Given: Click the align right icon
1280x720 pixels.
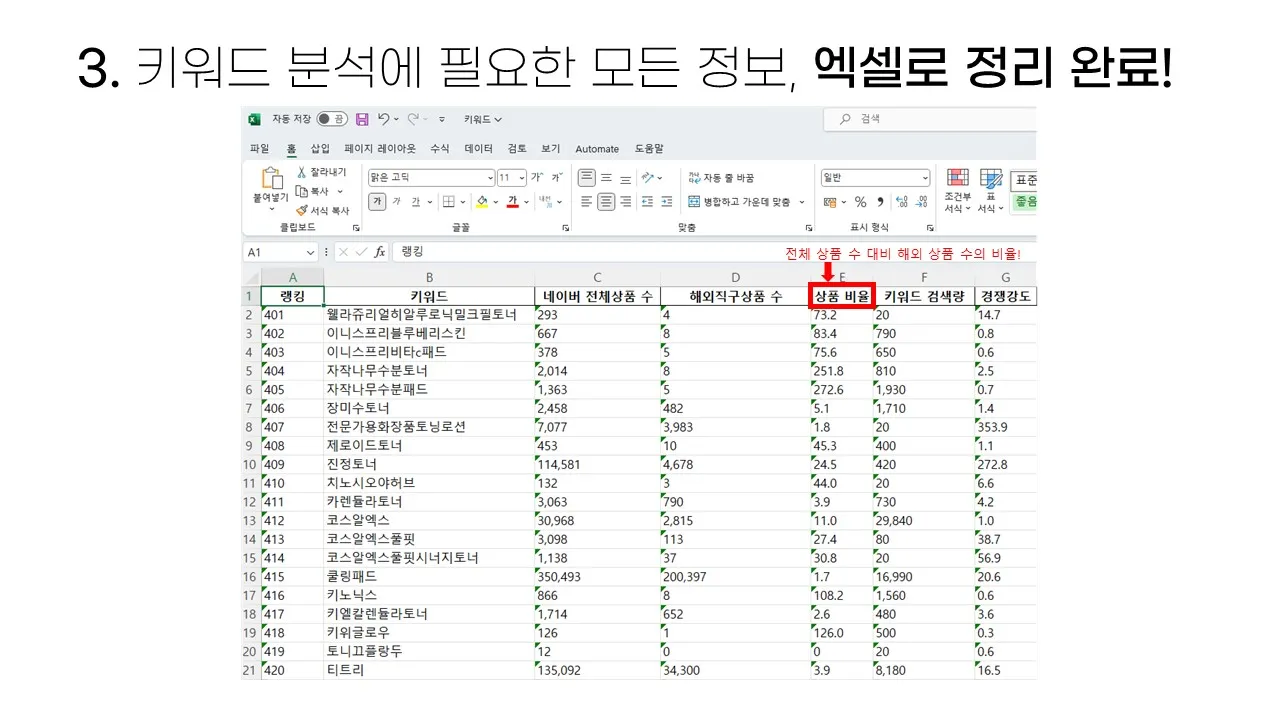Looking at the screenshot, I should click(x=625, y=202).
